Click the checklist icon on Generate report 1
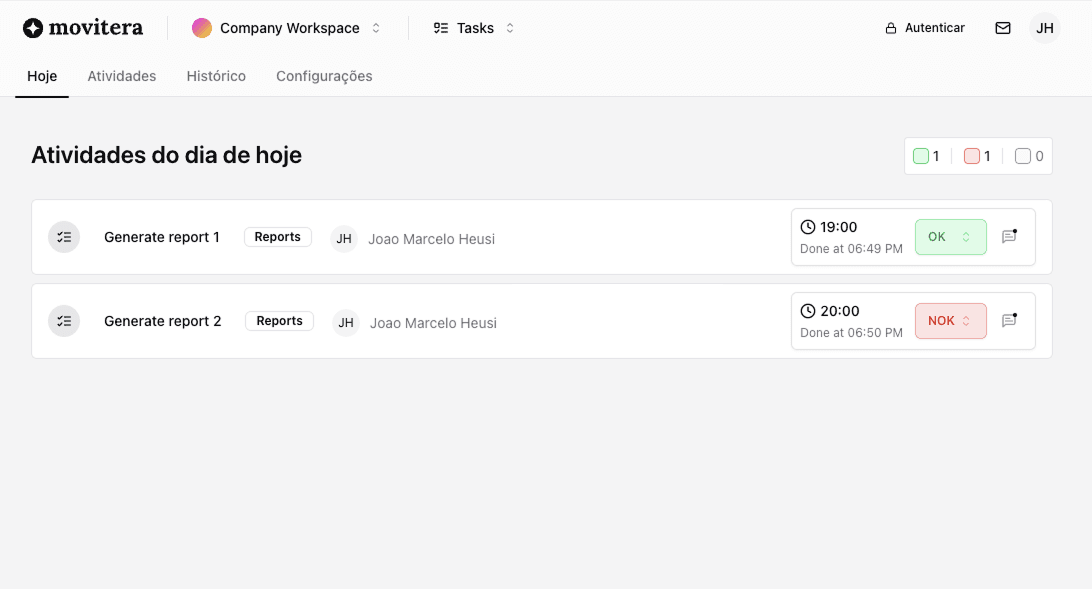1092x589 pixels. pos(63,237)
